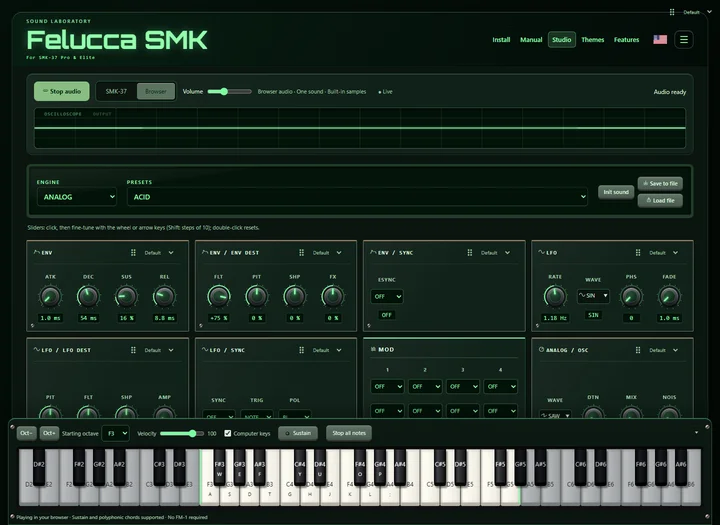Click the US flag language icon
This screenshot has width=720, height=525.
point(660,40)
